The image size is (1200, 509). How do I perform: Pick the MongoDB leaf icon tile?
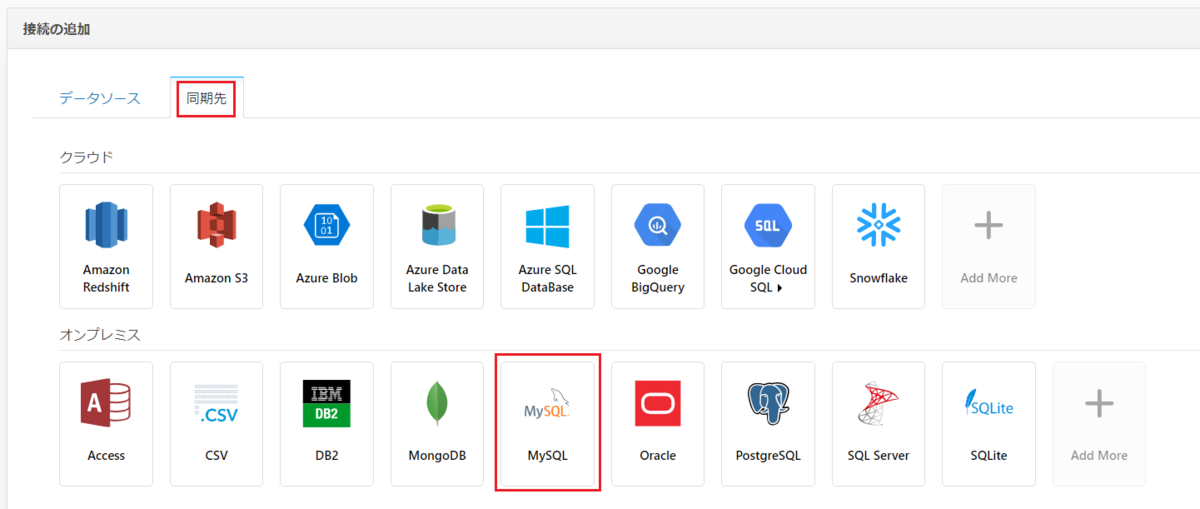coord(437,424)
